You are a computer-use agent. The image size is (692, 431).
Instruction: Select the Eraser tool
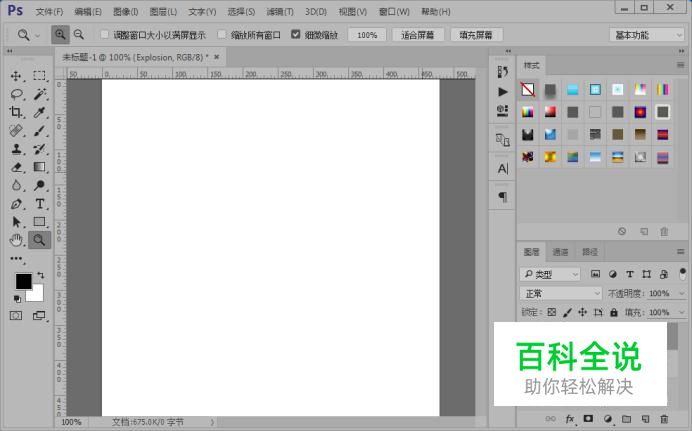pos(16,167)
